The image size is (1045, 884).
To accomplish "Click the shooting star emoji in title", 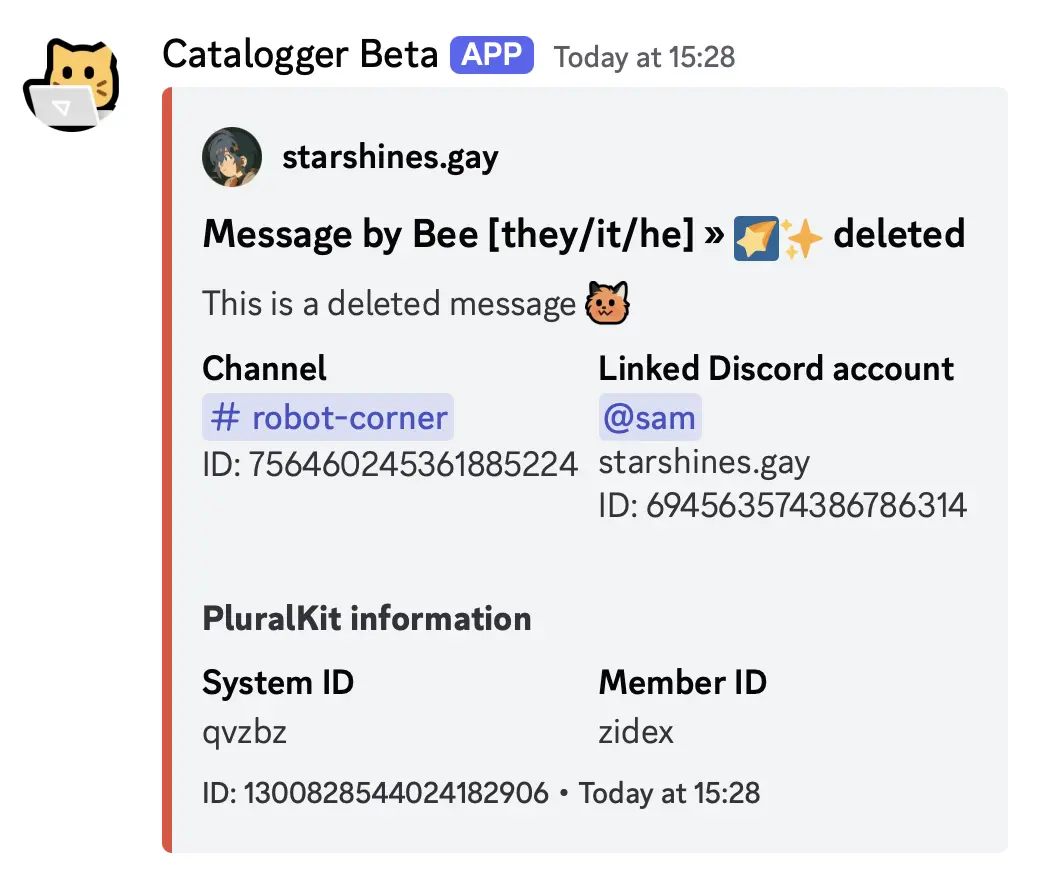I will 750,238.
